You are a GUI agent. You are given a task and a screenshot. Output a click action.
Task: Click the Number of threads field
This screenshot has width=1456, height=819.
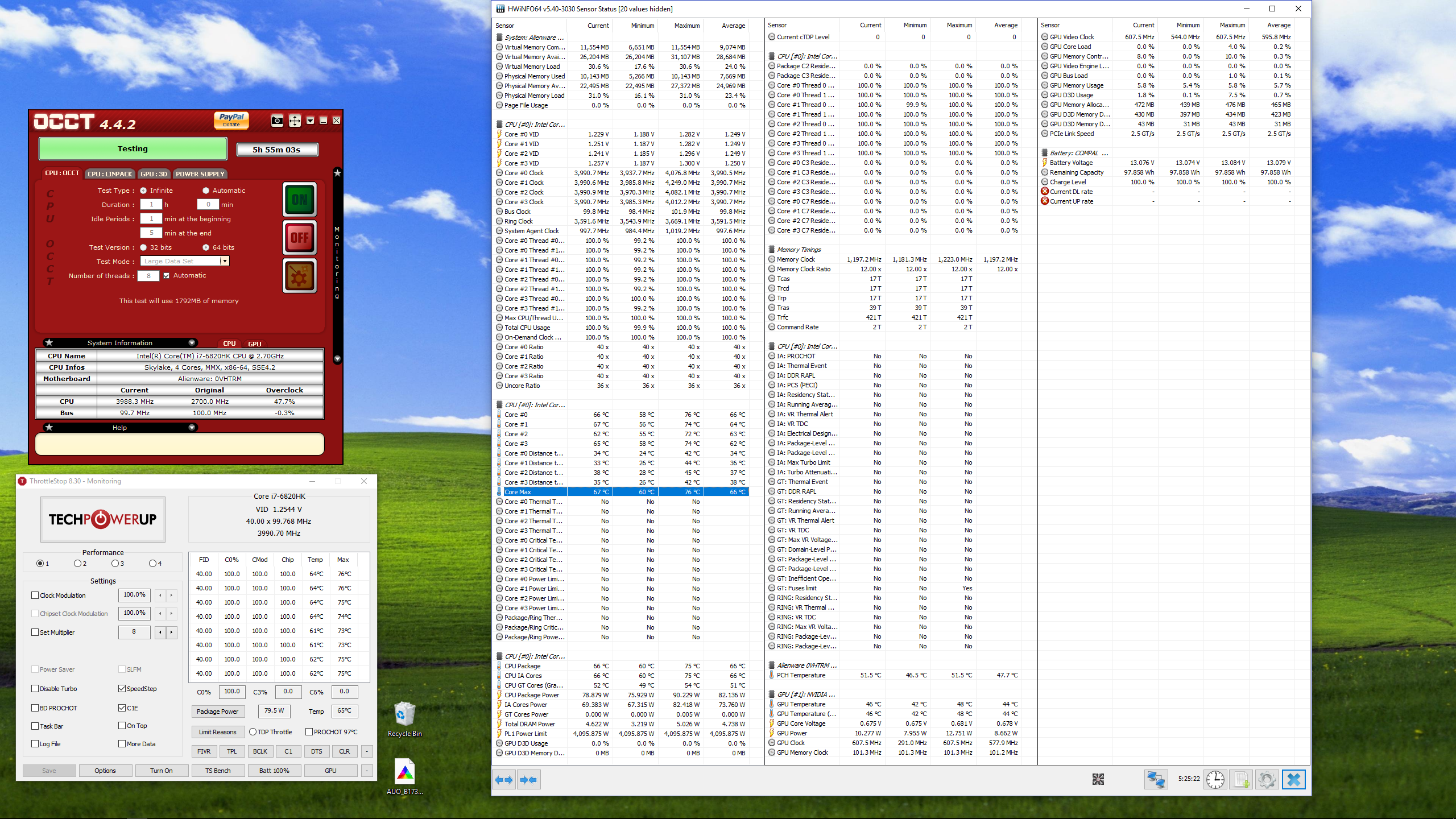(x=149, y=276)
